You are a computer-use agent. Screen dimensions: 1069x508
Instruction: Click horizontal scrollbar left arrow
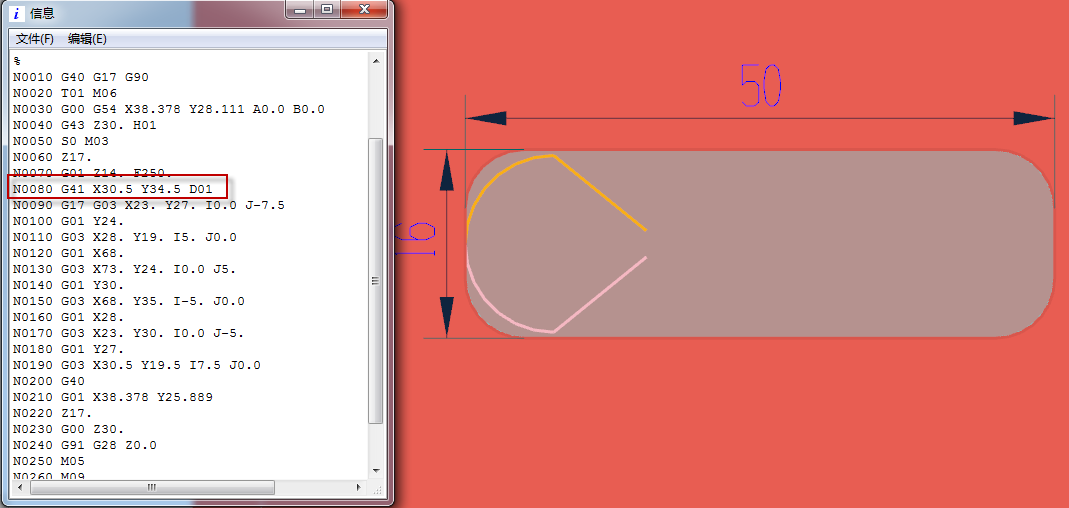(x=18, y=488)
